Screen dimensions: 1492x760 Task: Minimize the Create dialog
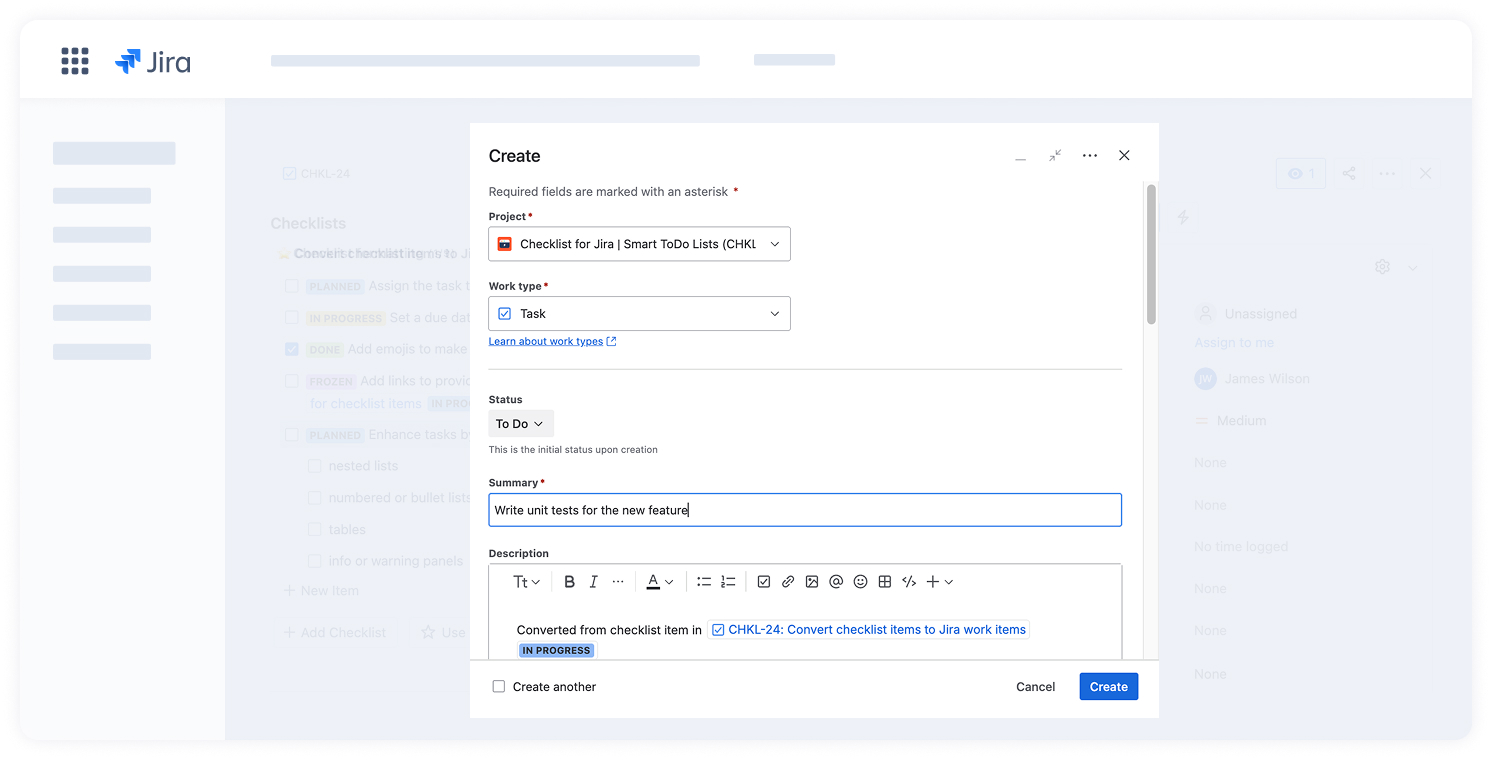point(1020,157)
